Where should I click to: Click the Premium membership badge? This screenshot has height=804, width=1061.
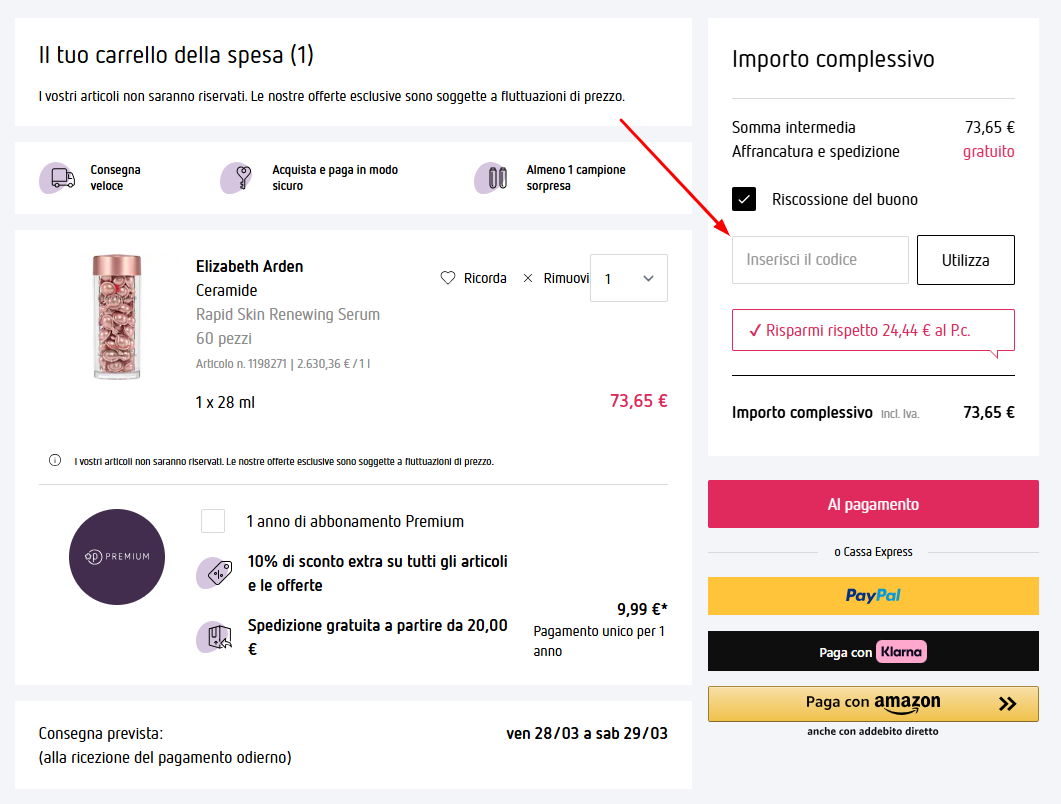click(x=117, y=557)
